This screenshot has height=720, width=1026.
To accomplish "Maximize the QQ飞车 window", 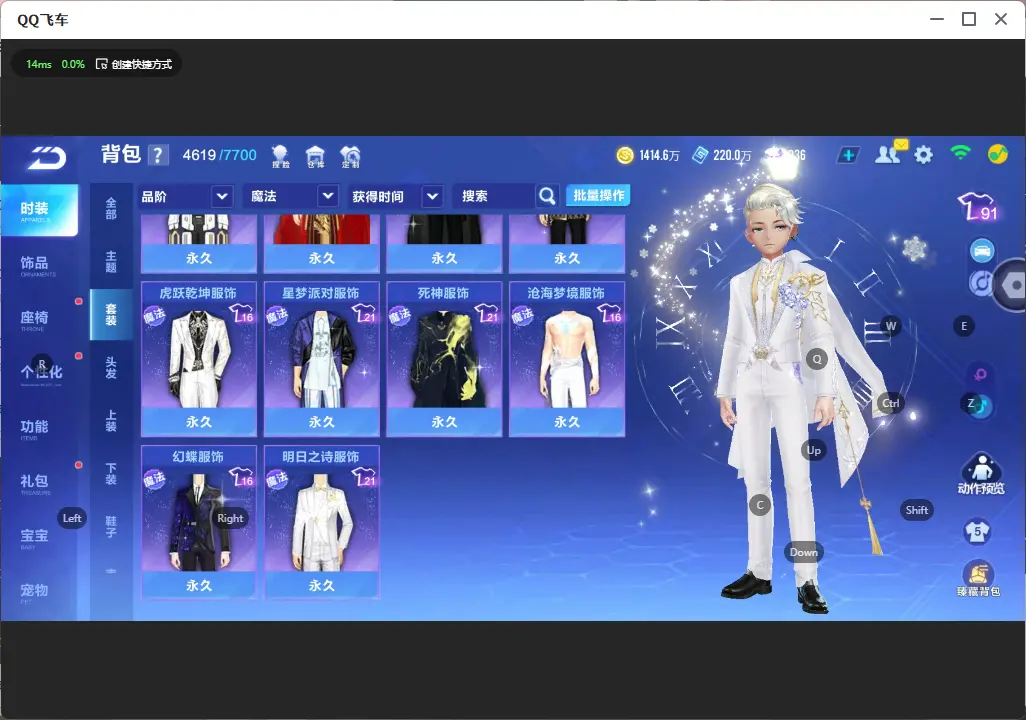I will tap(969, 19).
